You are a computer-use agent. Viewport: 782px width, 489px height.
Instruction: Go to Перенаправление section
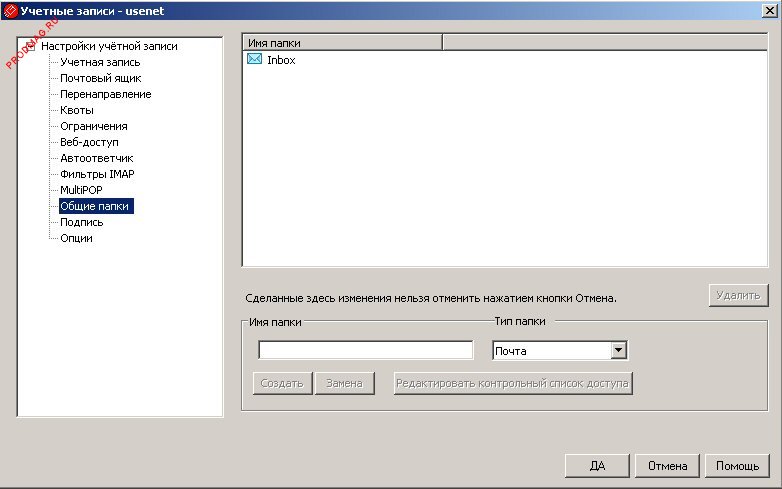pos(105,94)
